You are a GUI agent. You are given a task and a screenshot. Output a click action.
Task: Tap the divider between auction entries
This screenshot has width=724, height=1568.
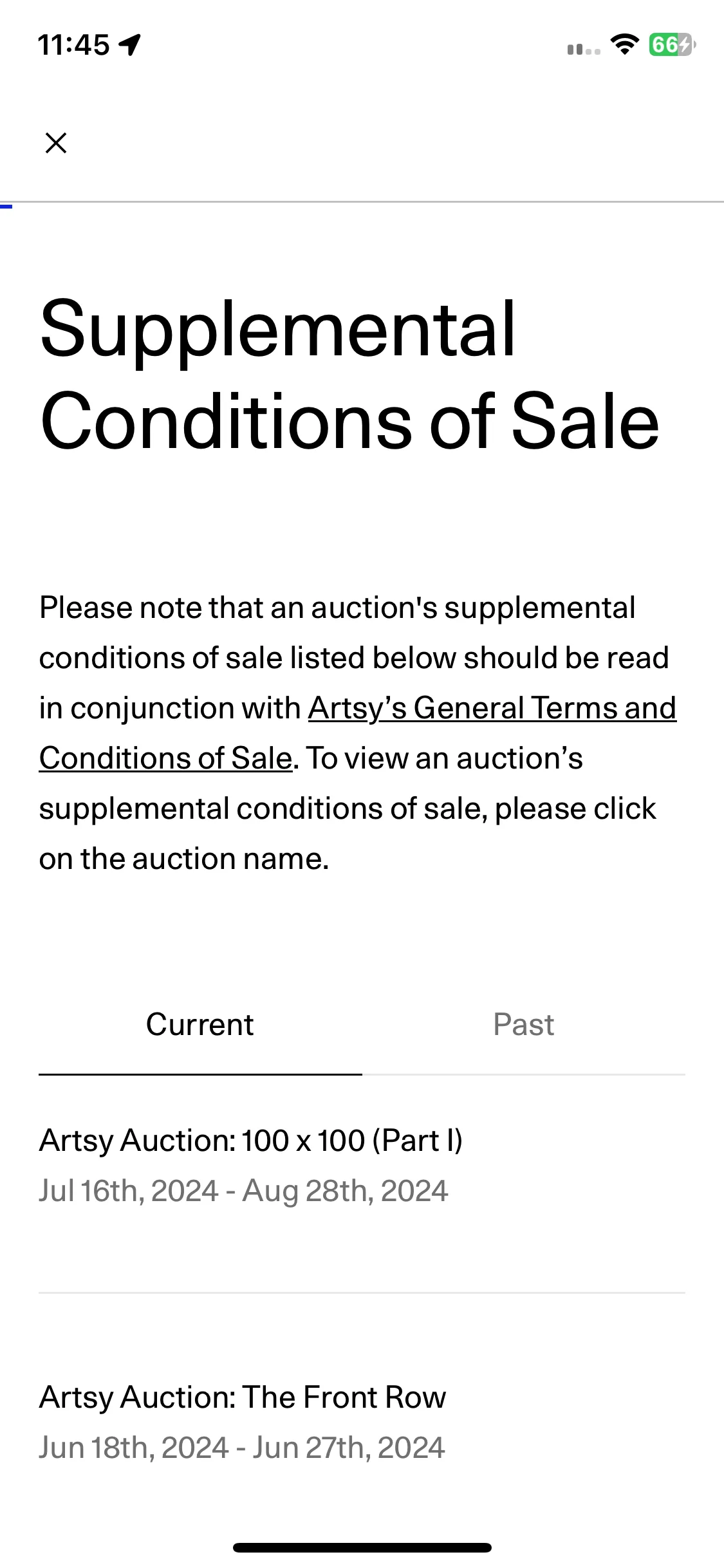(x=362, y=1293)
